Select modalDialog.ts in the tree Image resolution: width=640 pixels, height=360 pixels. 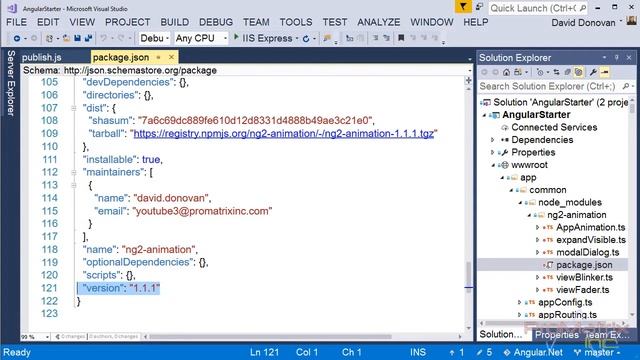(588, 252)
